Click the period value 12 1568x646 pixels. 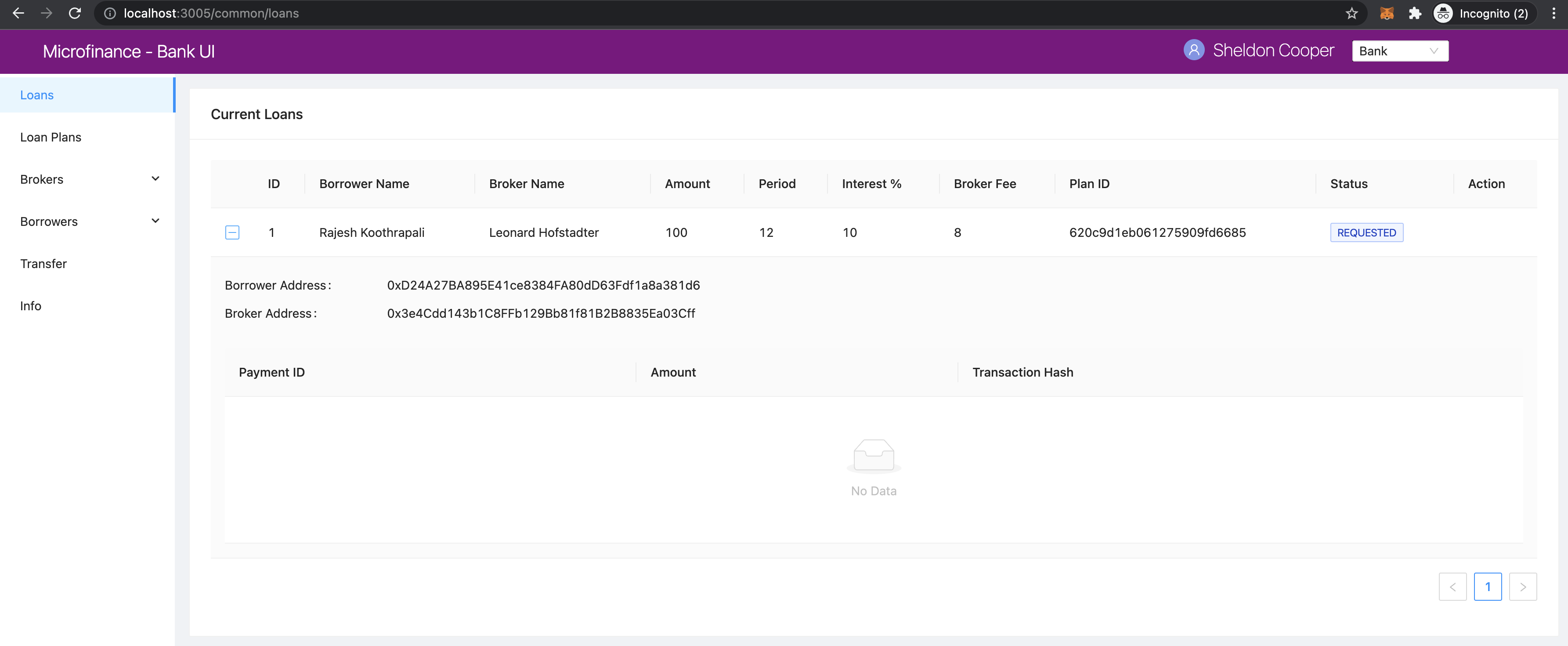pyautogui.click(x=766, y=232)
